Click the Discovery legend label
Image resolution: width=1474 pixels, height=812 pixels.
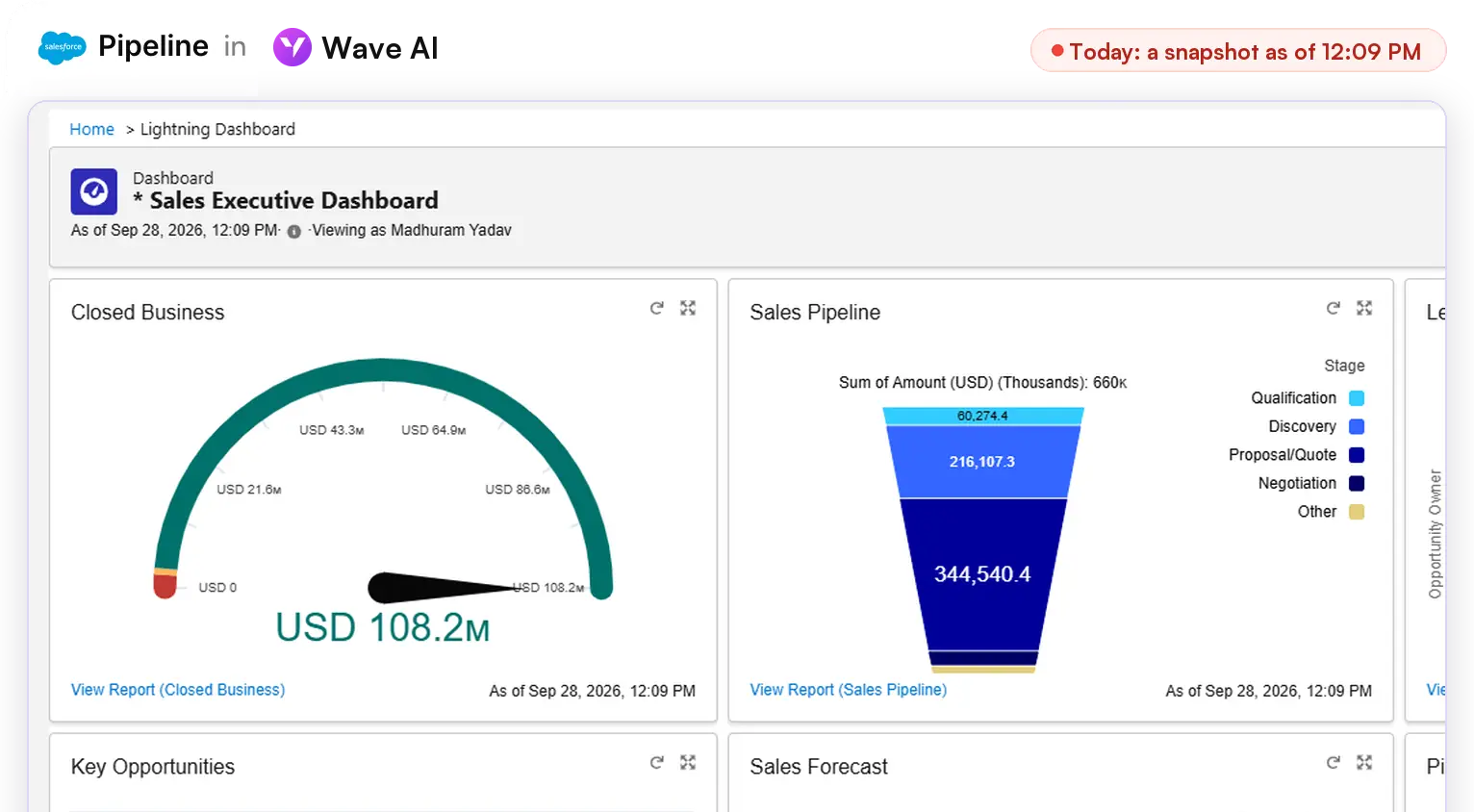(x=1302, y=426)
